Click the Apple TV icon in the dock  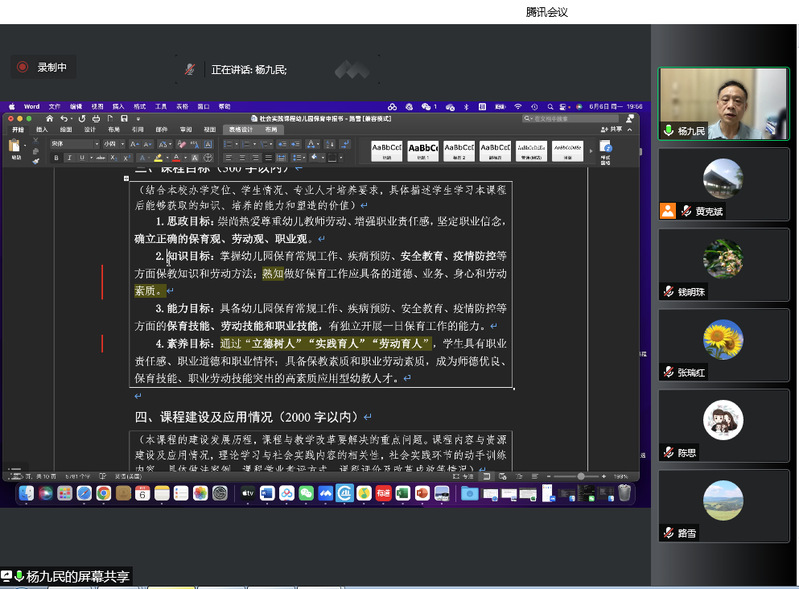pyautogui.click(x=247, y=493)
